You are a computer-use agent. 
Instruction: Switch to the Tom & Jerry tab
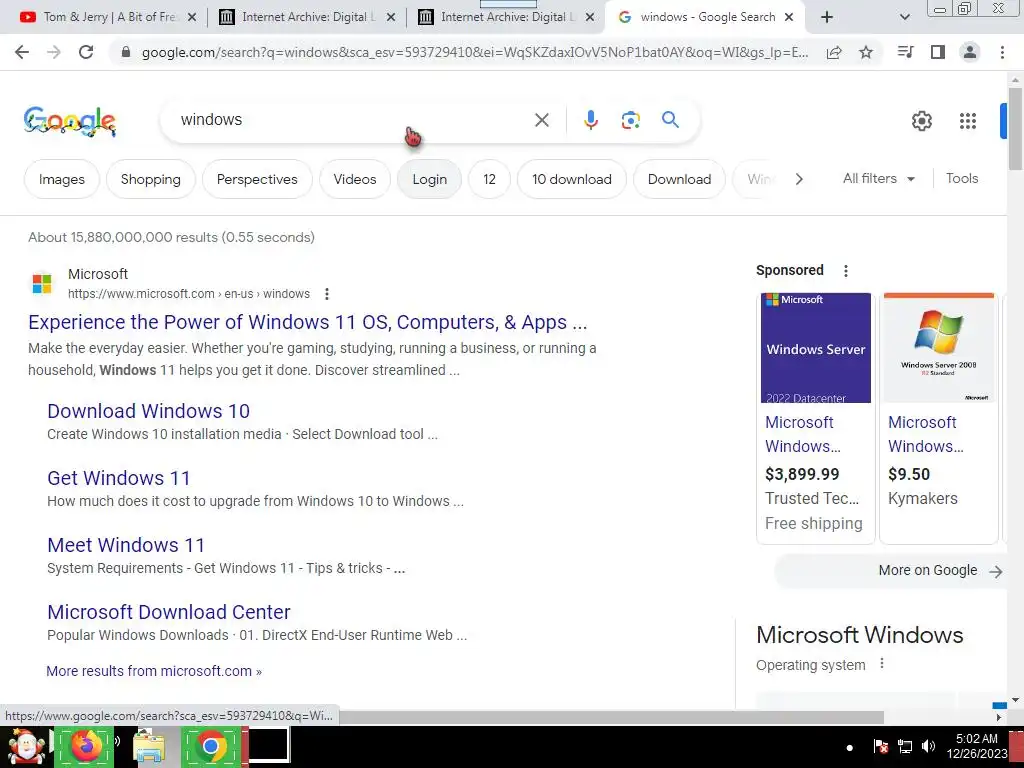pyautogui.click(x=108, y=18)
